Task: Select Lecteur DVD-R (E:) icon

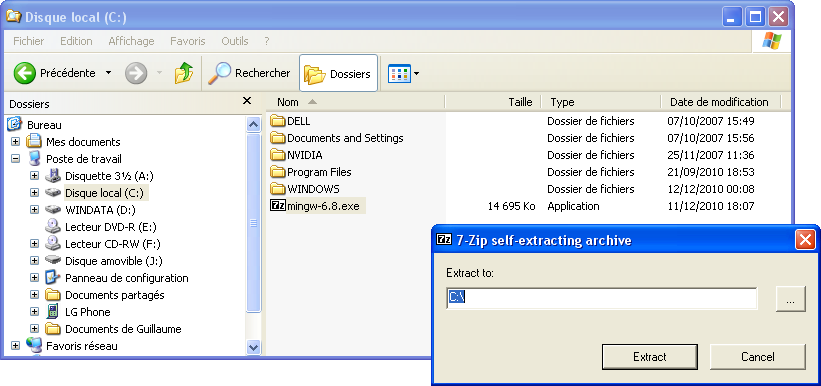Action: tap(53, 226)
